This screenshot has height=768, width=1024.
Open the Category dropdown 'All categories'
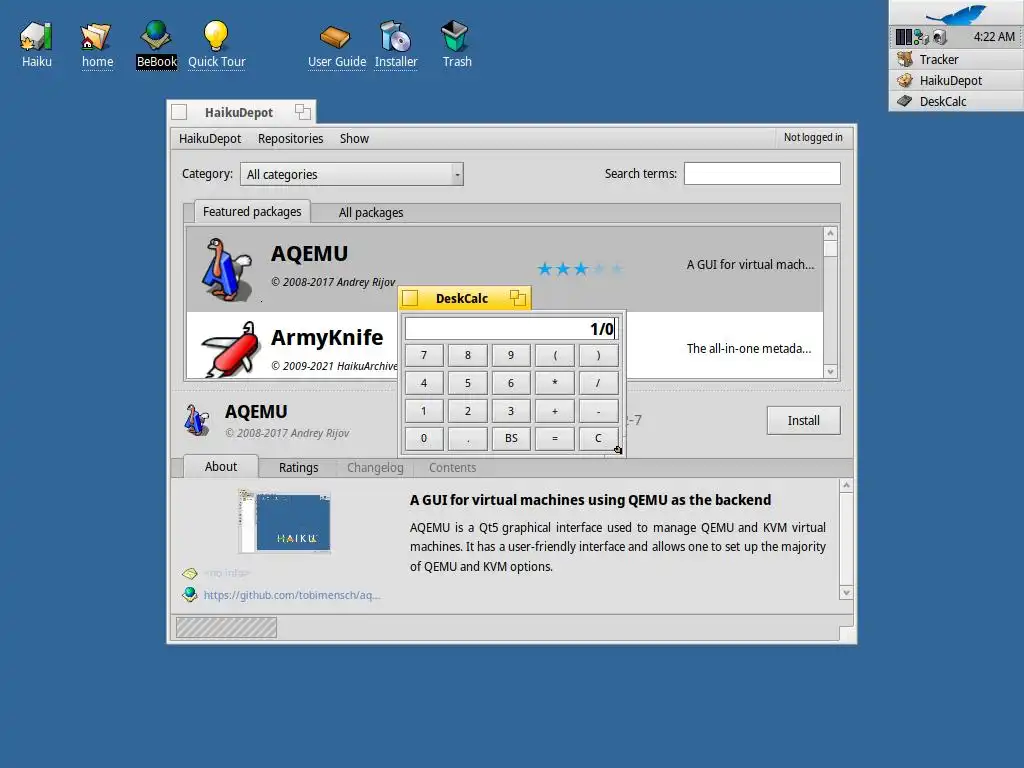pyautogui.click(x=352, y=174)
